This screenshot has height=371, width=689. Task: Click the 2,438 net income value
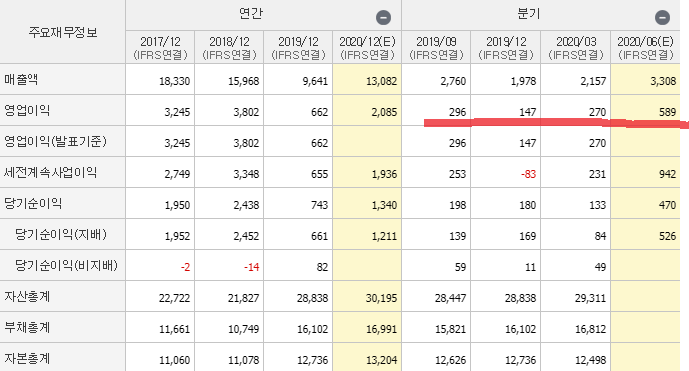(246, 205)
